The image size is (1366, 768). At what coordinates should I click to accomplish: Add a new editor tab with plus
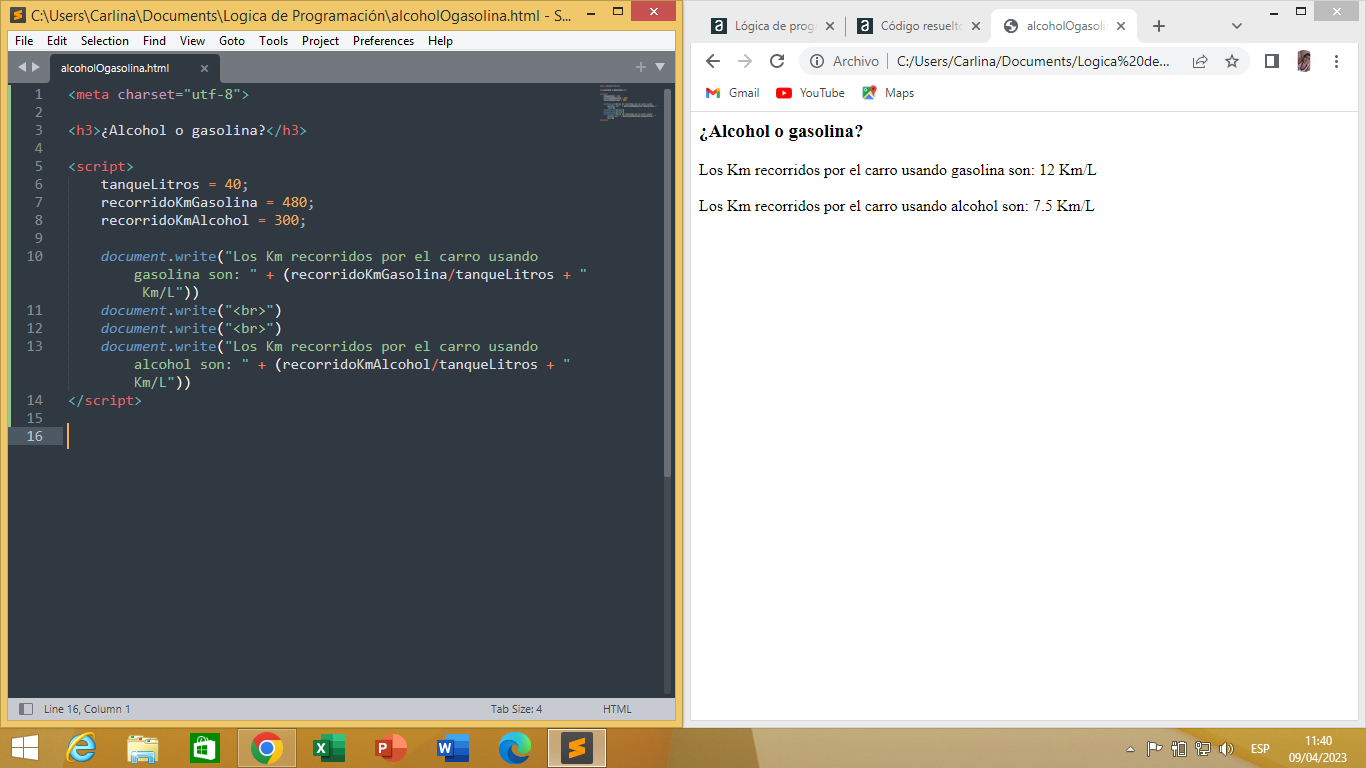point(641,67)
